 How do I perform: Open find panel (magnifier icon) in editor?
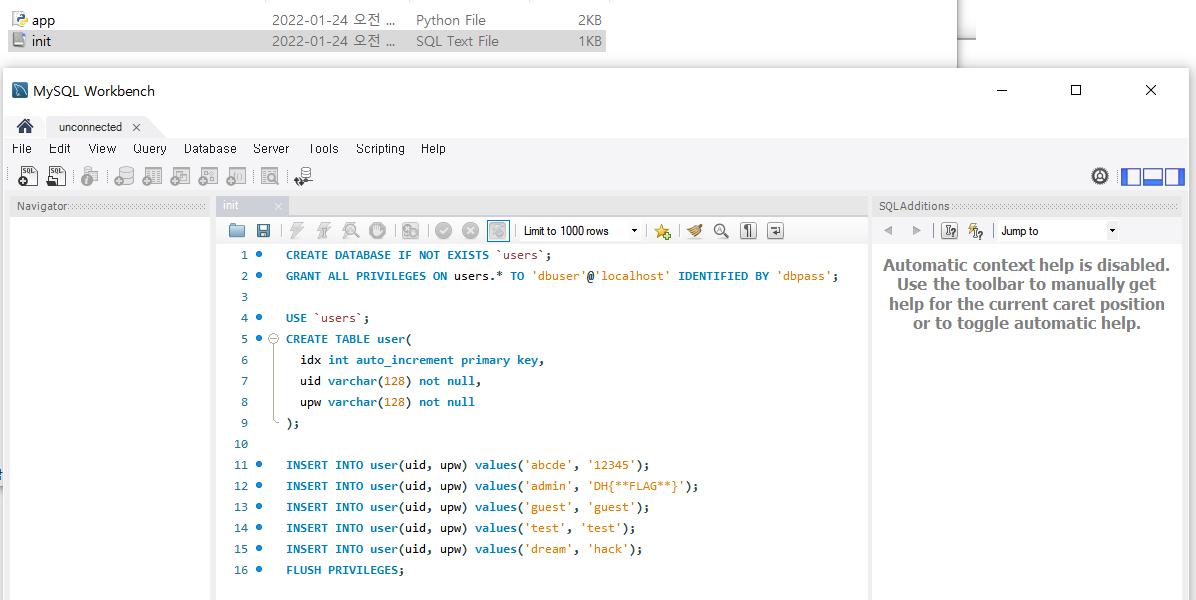(x=721, y=230)
